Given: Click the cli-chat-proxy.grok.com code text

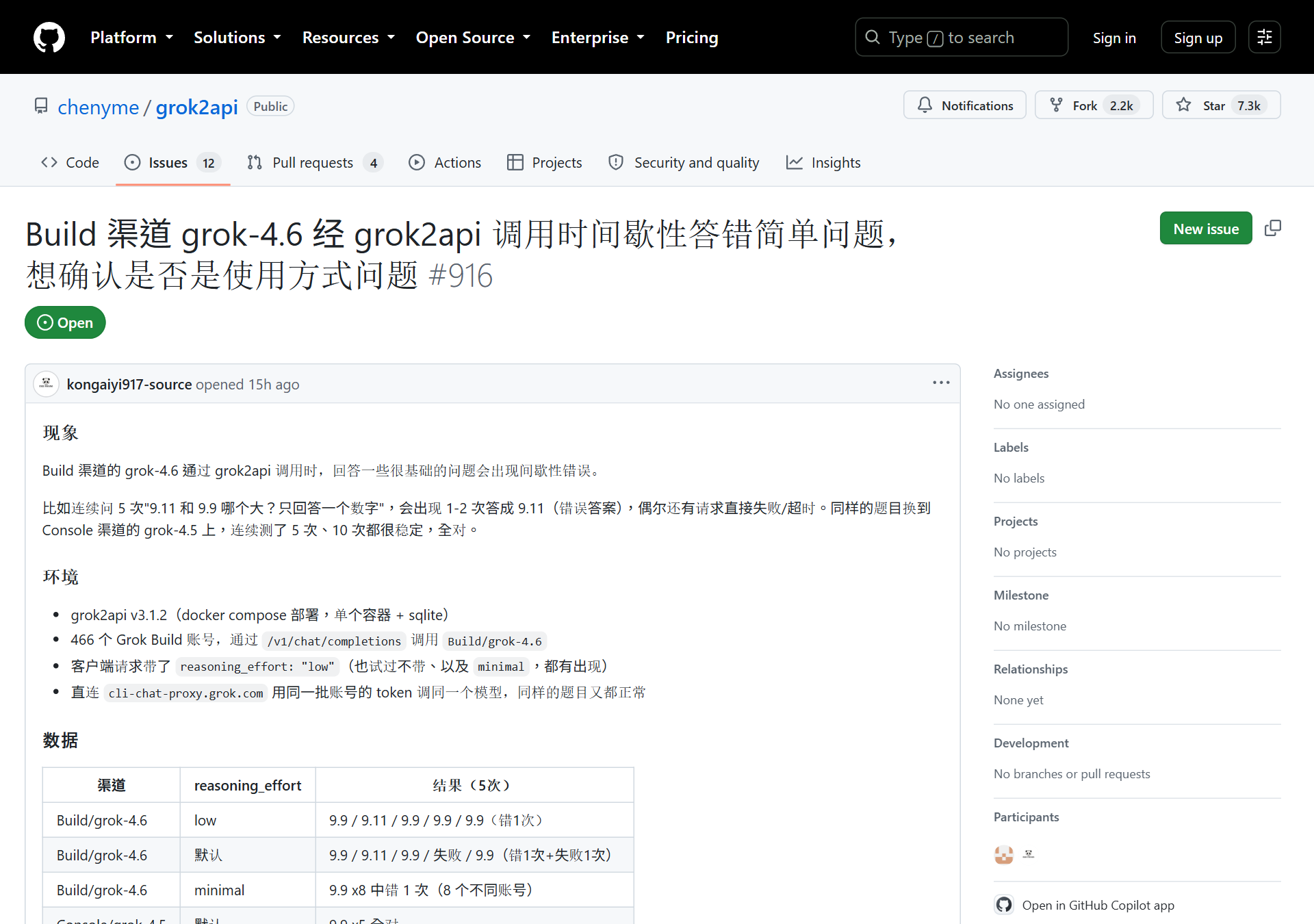Looking at the screenshot, I should click(185, 693).
